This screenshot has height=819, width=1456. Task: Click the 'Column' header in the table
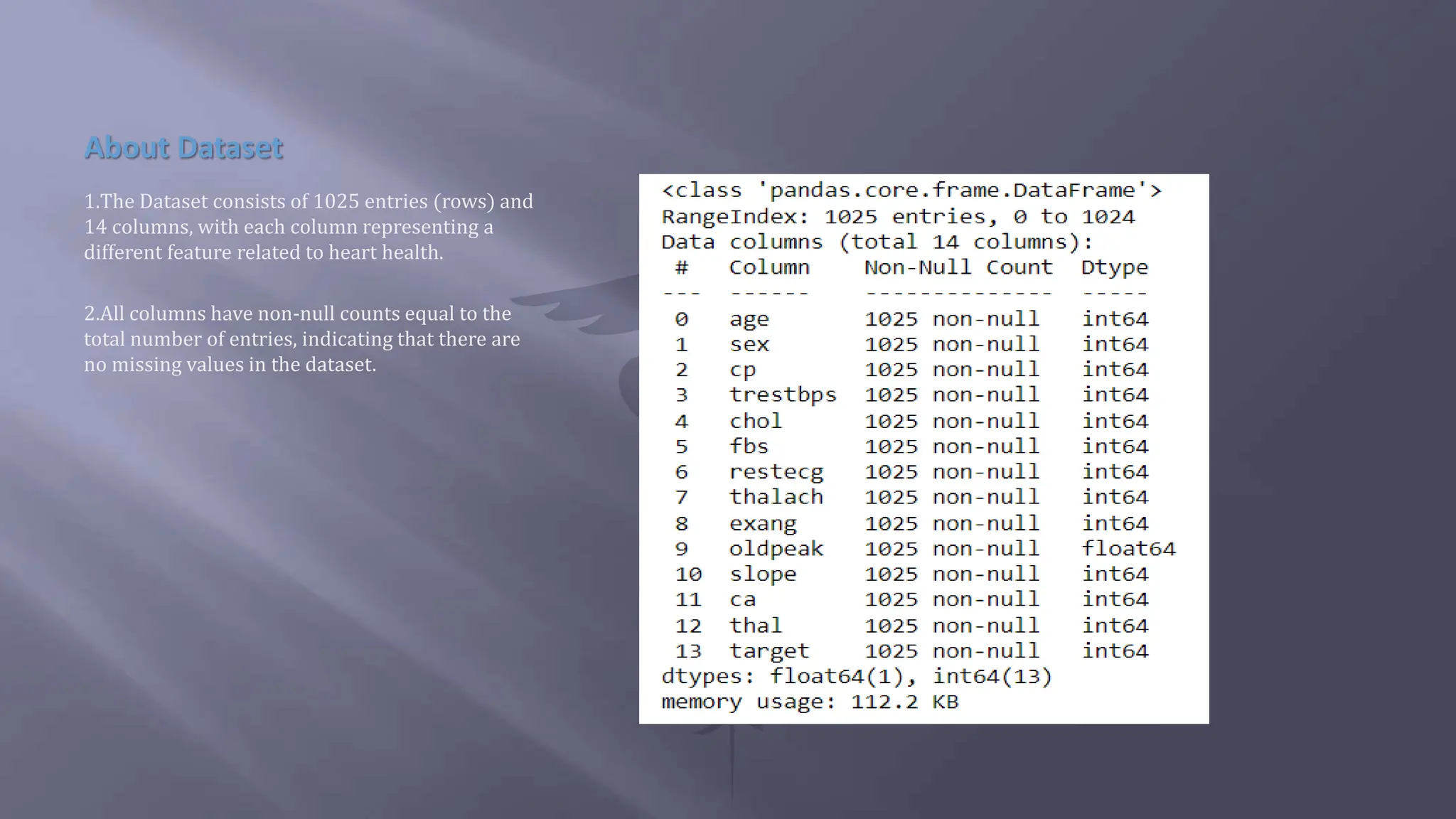click(769, 268)
